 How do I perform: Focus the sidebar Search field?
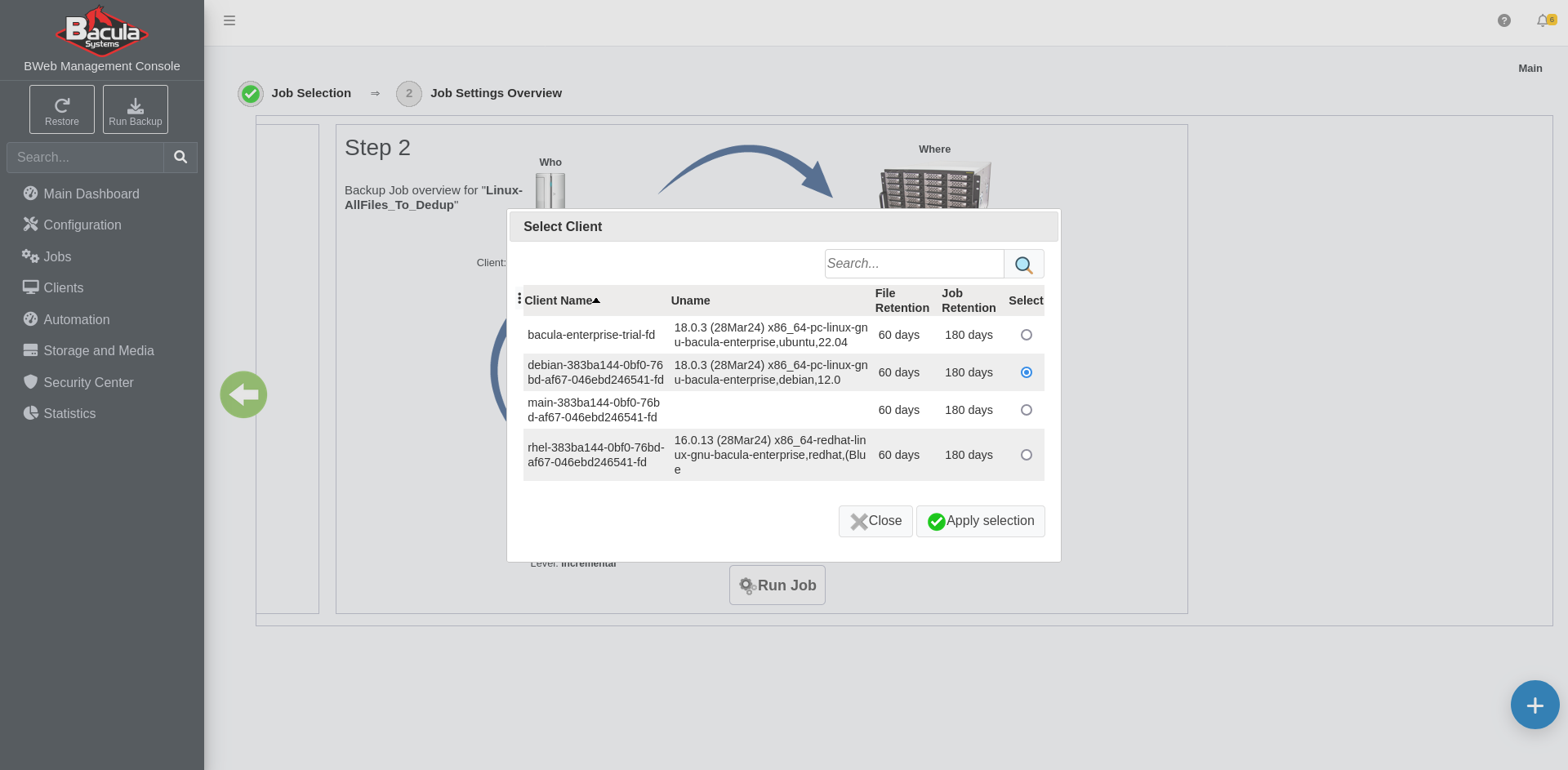coord(86,157)
